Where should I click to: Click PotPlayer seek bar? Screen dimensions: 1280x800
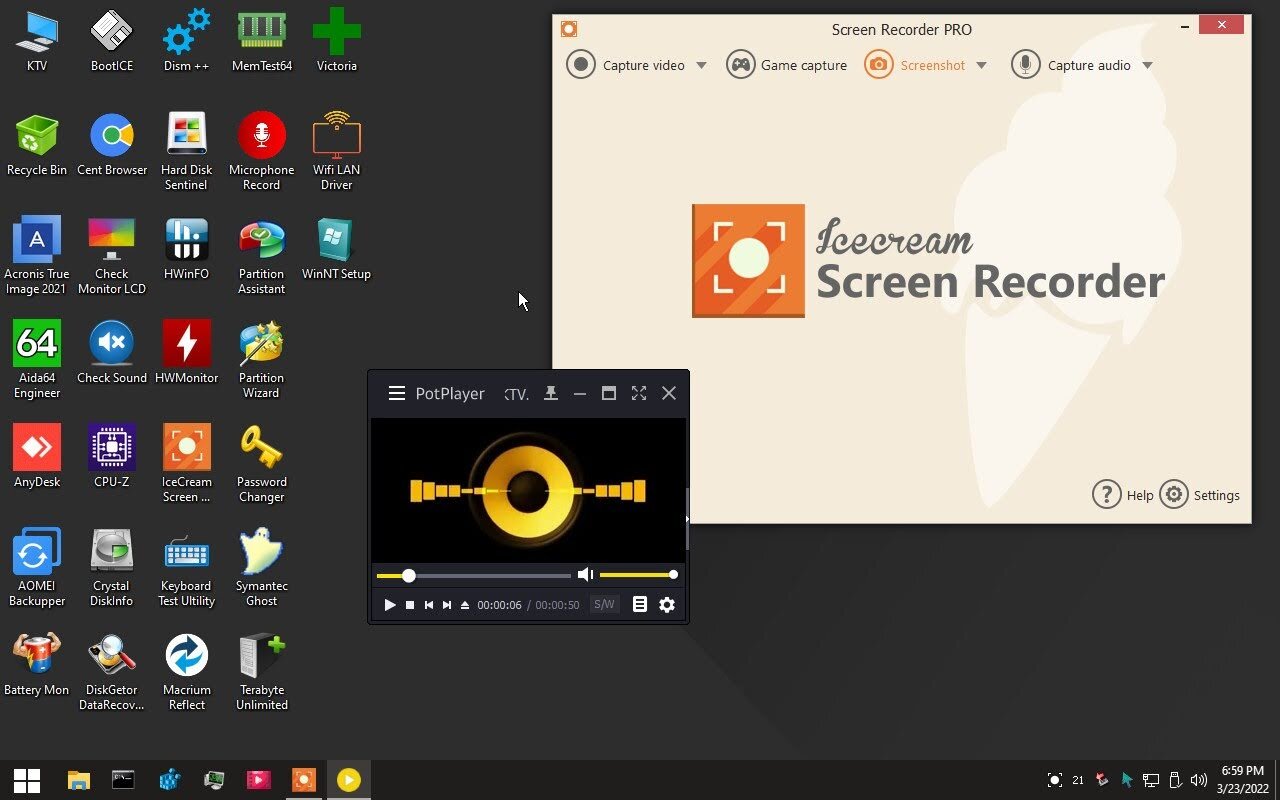(x=474, y=575)
